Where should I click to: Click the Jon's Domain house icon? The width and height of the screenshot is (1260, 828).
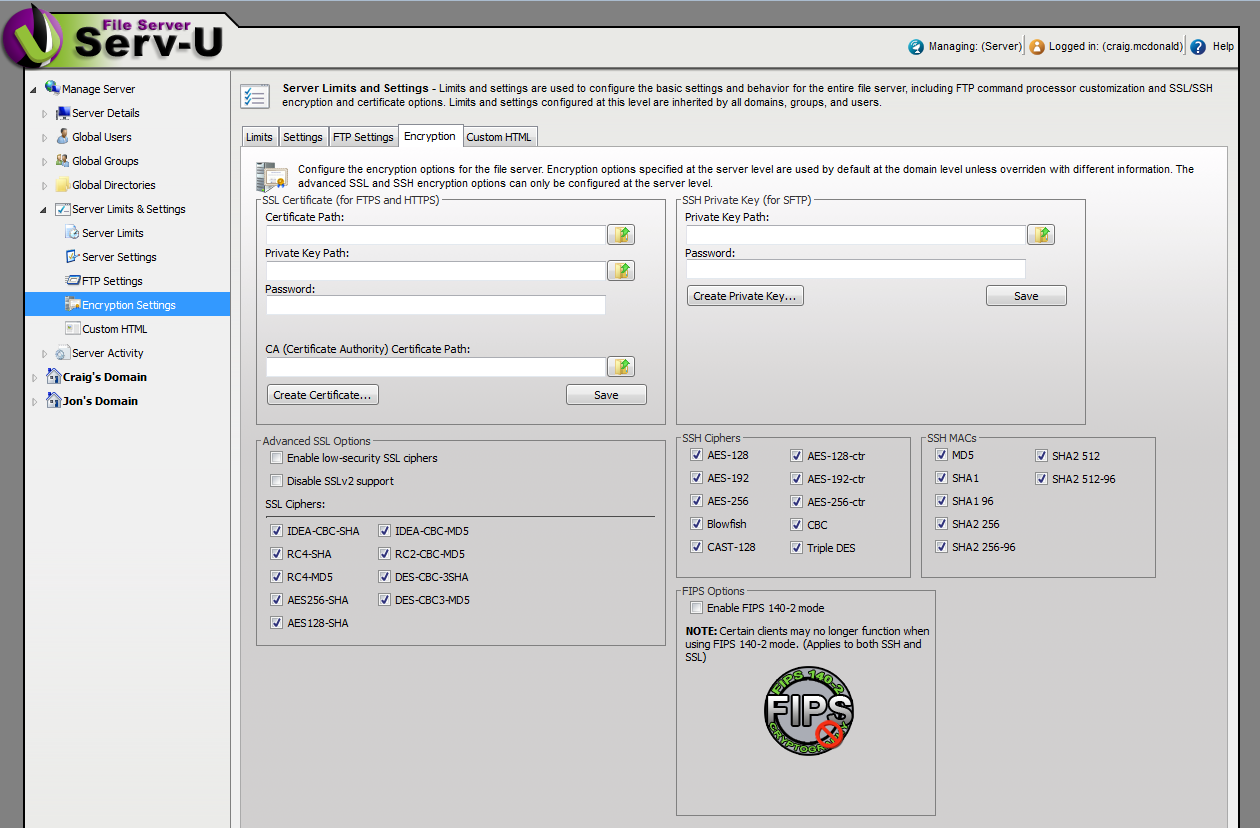pos(53,401)
